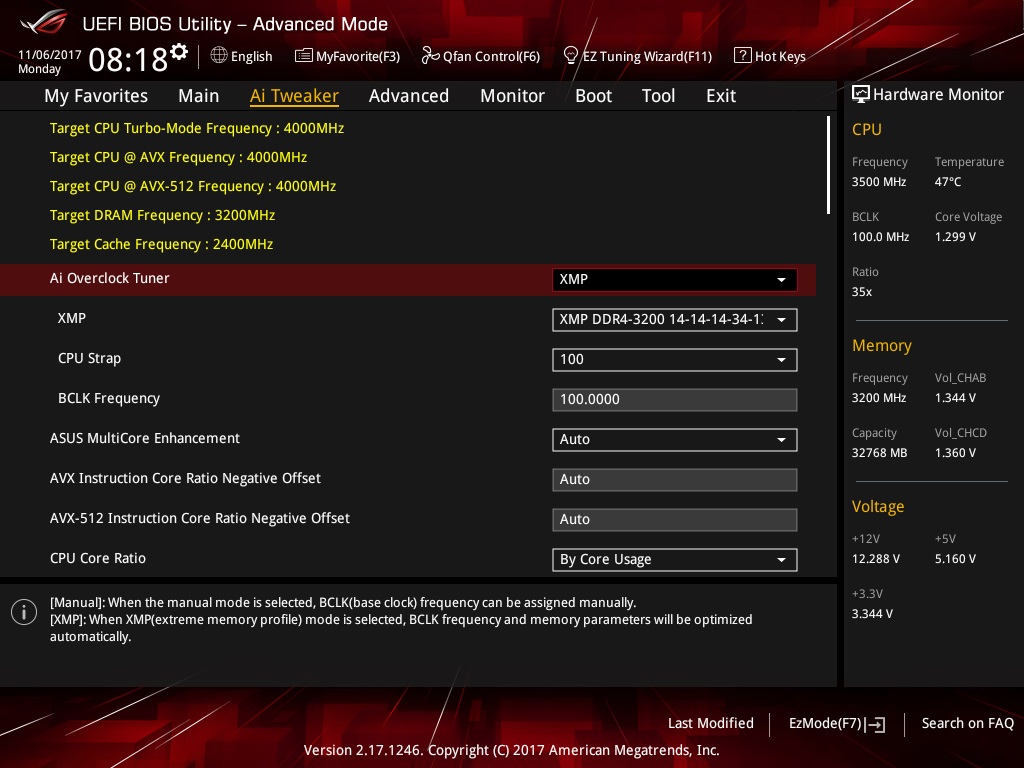
Task: Click the memory capacity value 32768 MB
Action: tap(879, 453)
